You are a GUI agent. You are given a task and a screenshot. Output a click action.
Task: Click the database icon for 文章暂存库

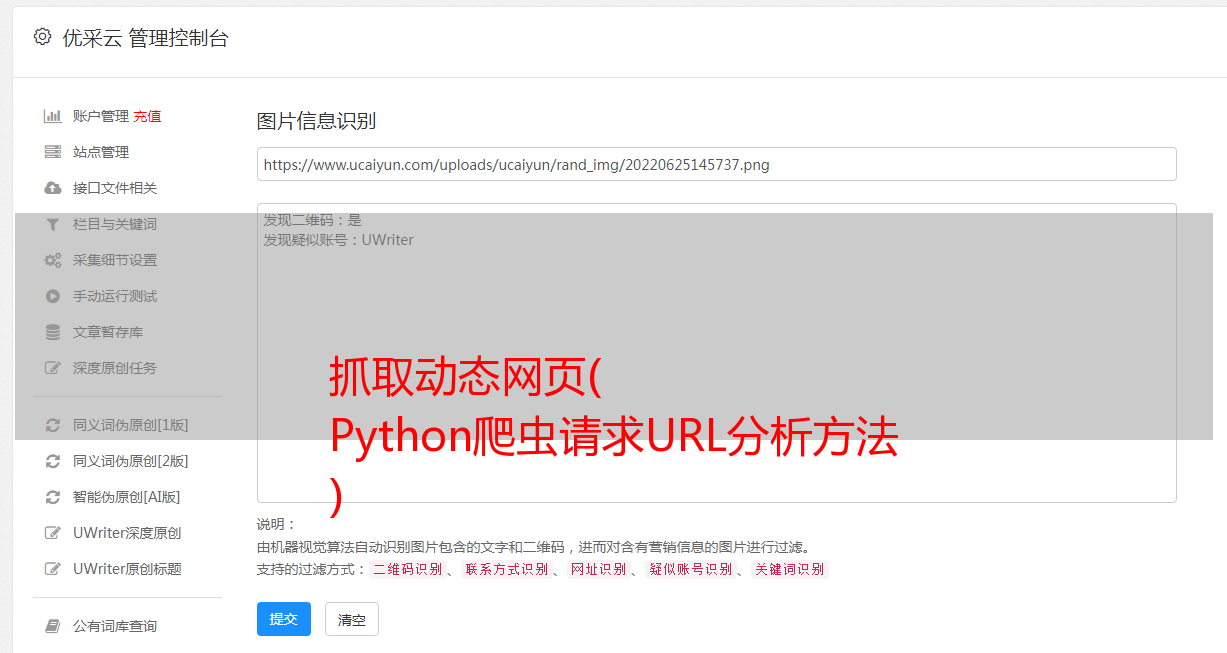click(53, 332)
